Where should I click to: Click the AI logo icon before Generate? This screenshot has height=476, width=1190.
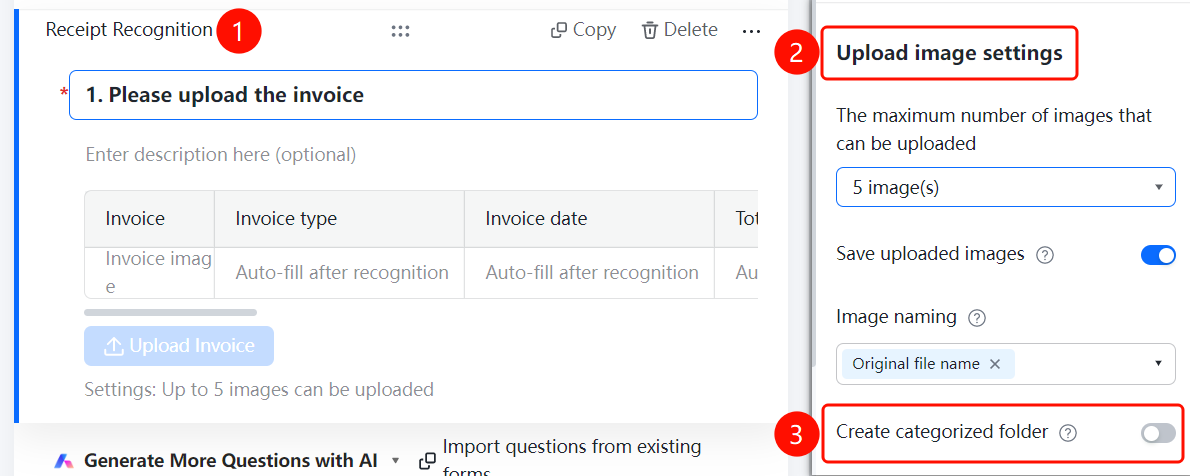64,461
